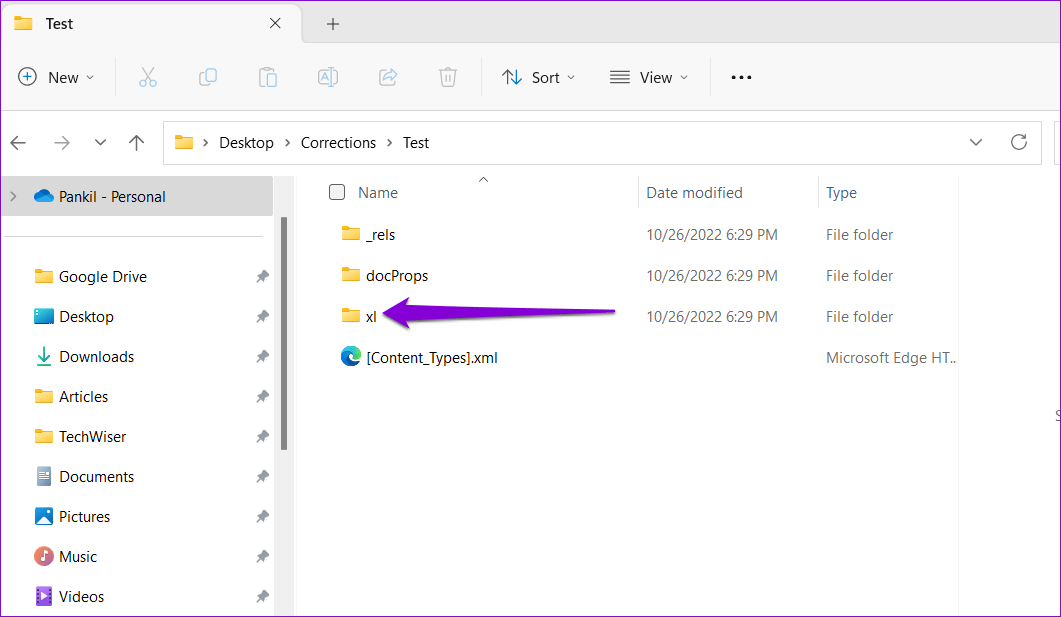Open the View layout dropdown
The width and height of the screenshot is (1061, 617).
tap(649, 77)
